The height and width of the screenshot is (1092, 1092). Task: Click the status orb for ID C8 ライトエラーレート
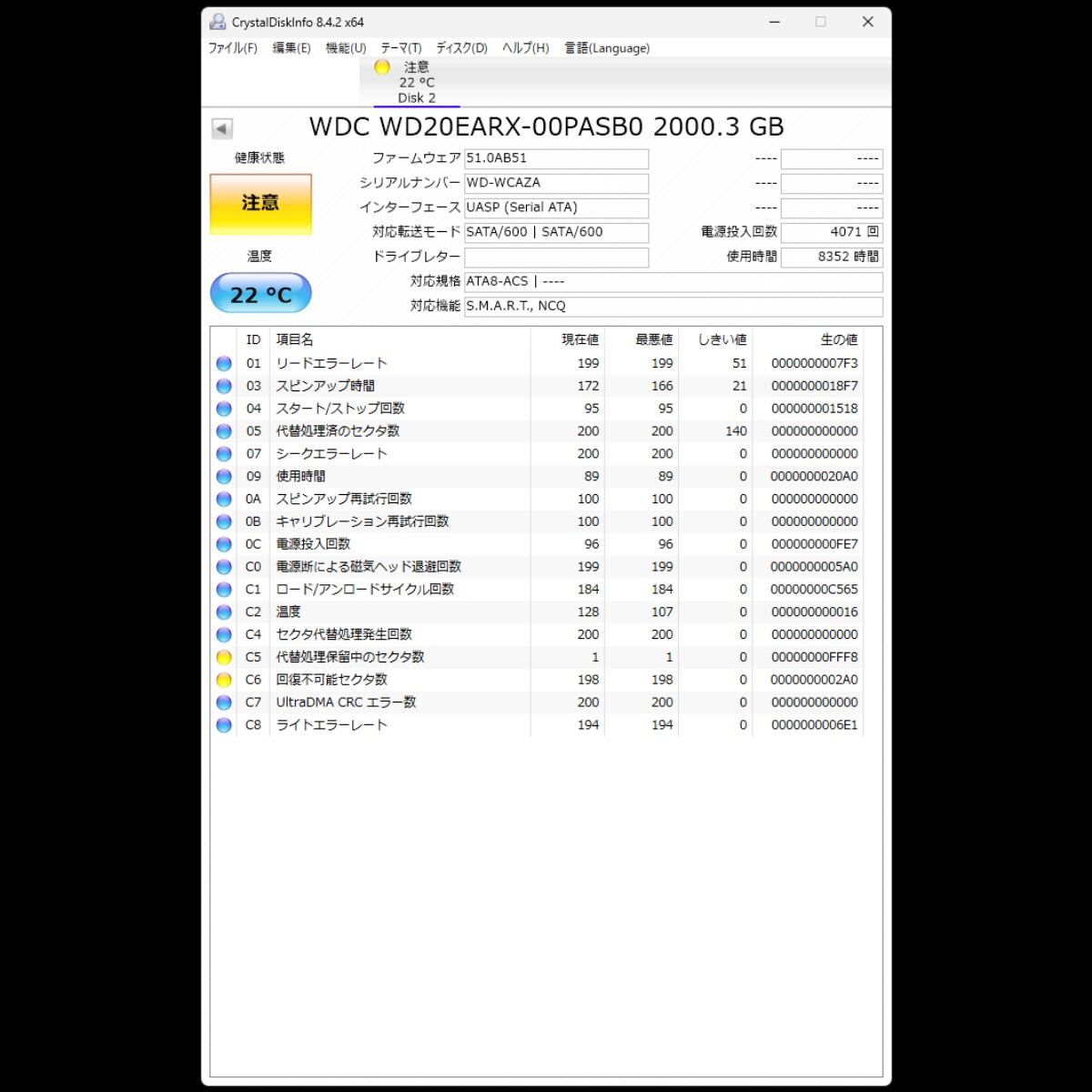tap(224, 725)
